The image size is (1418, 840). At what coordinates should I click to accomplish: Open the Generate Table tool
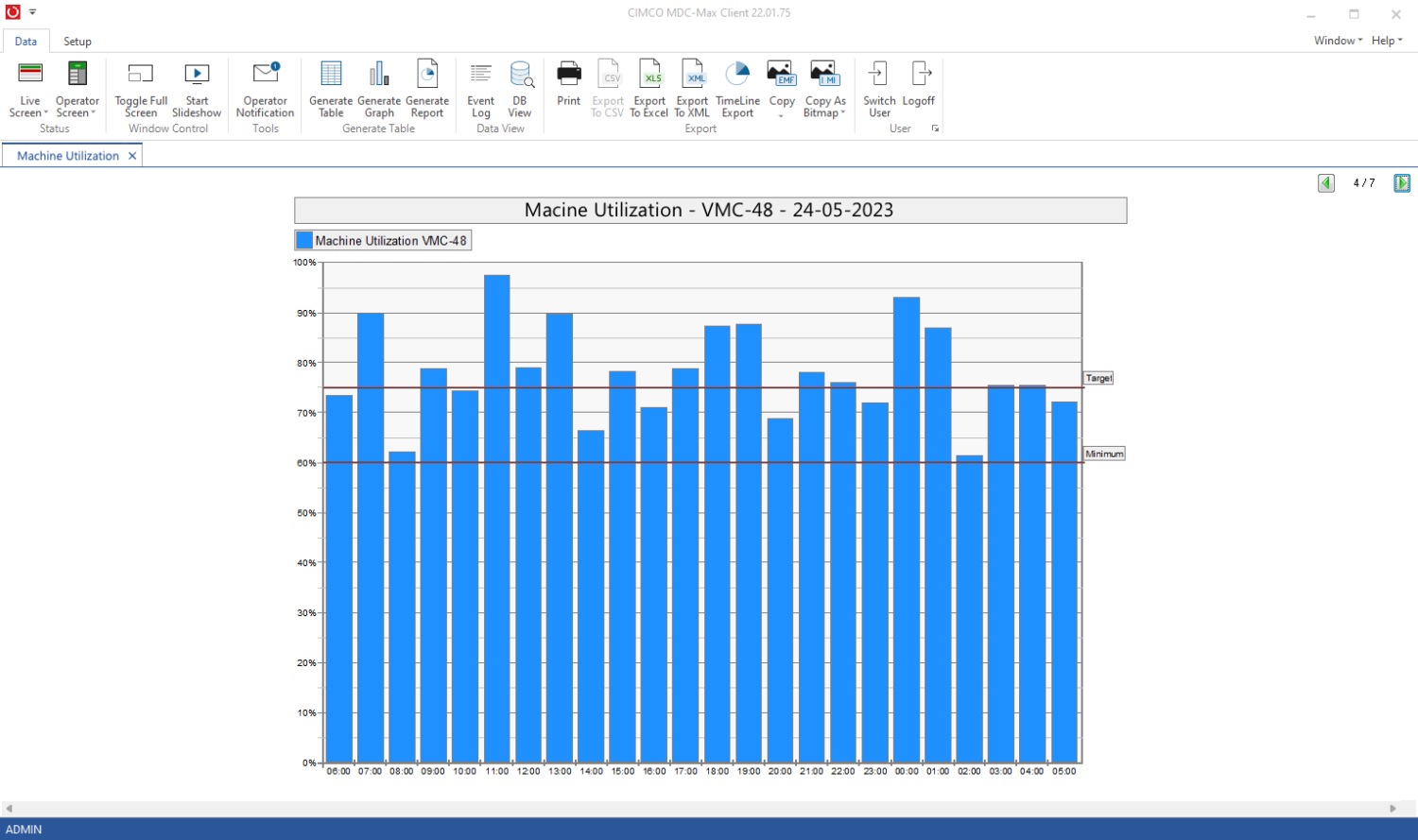(331, 90)
